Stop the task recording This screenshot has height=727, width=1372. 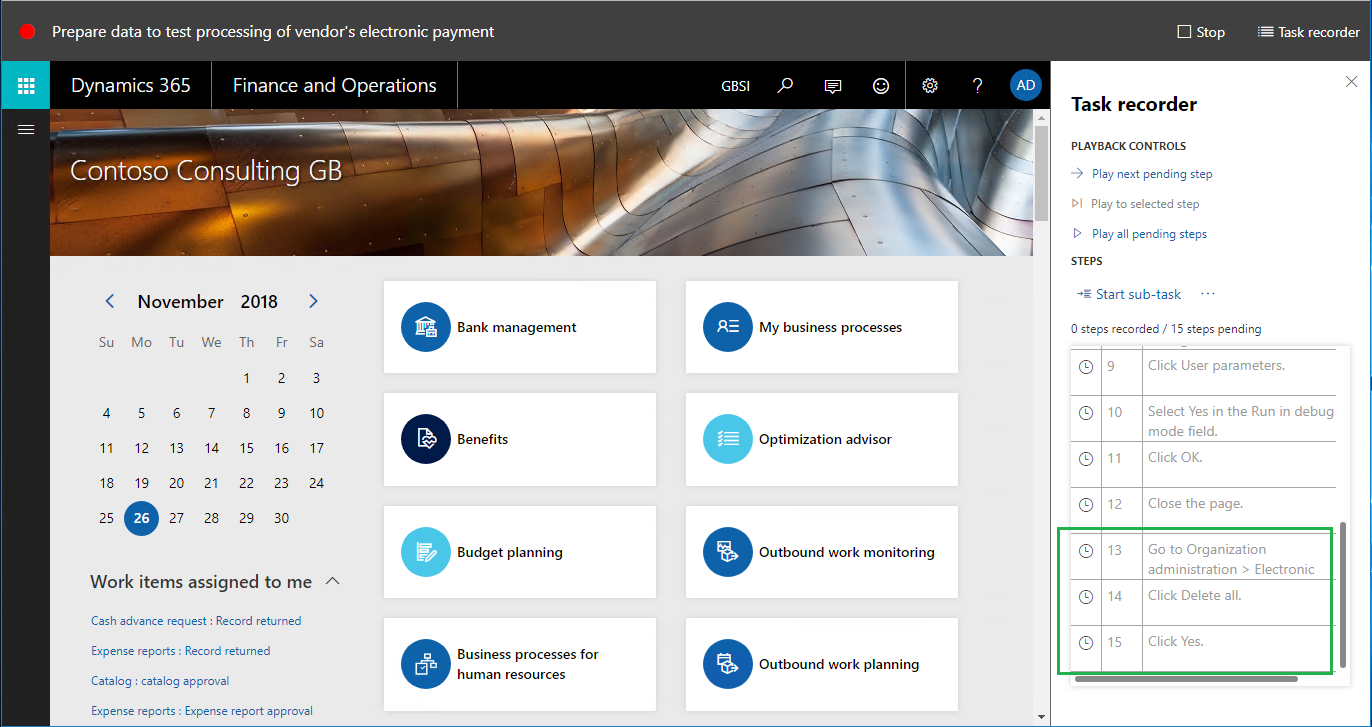[x=1201, y=32]
